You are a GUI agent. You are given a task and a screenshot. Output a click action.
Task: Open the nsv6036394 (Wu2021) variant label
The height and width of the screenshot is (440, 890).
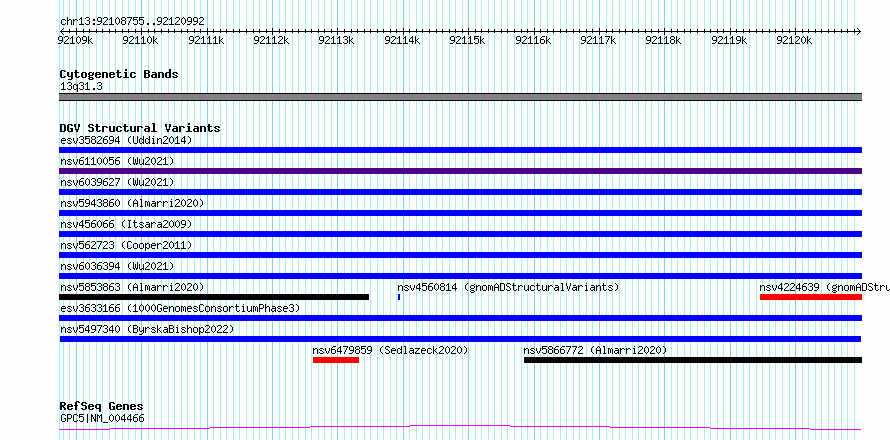coord(117,266)
